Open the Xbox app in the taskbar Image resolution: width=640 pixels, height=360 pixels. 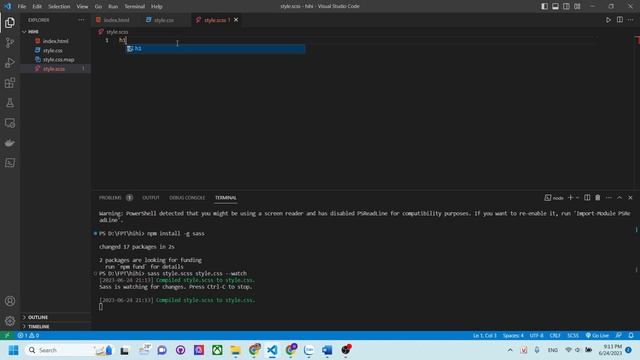217,350
